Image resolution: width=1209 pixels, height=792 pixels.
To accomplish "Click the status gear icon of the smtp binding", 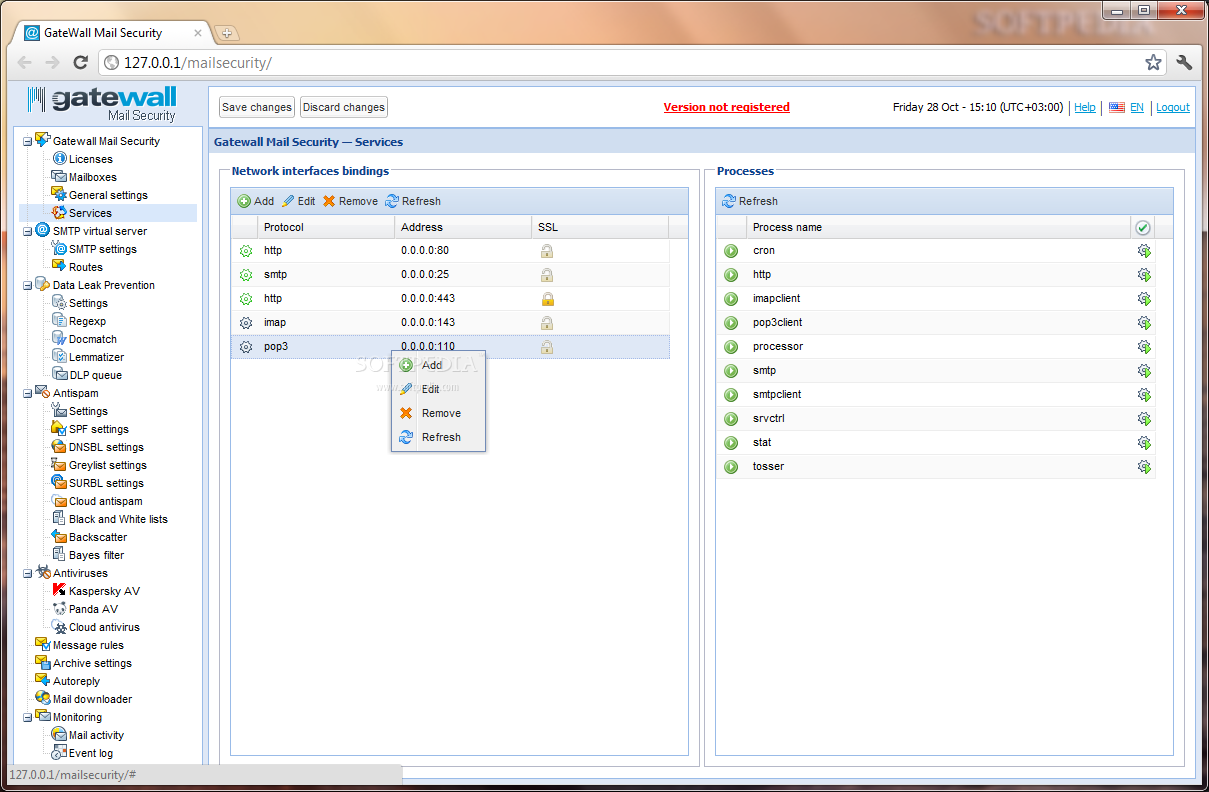I will pyautogui.click(x=246, y=275).
